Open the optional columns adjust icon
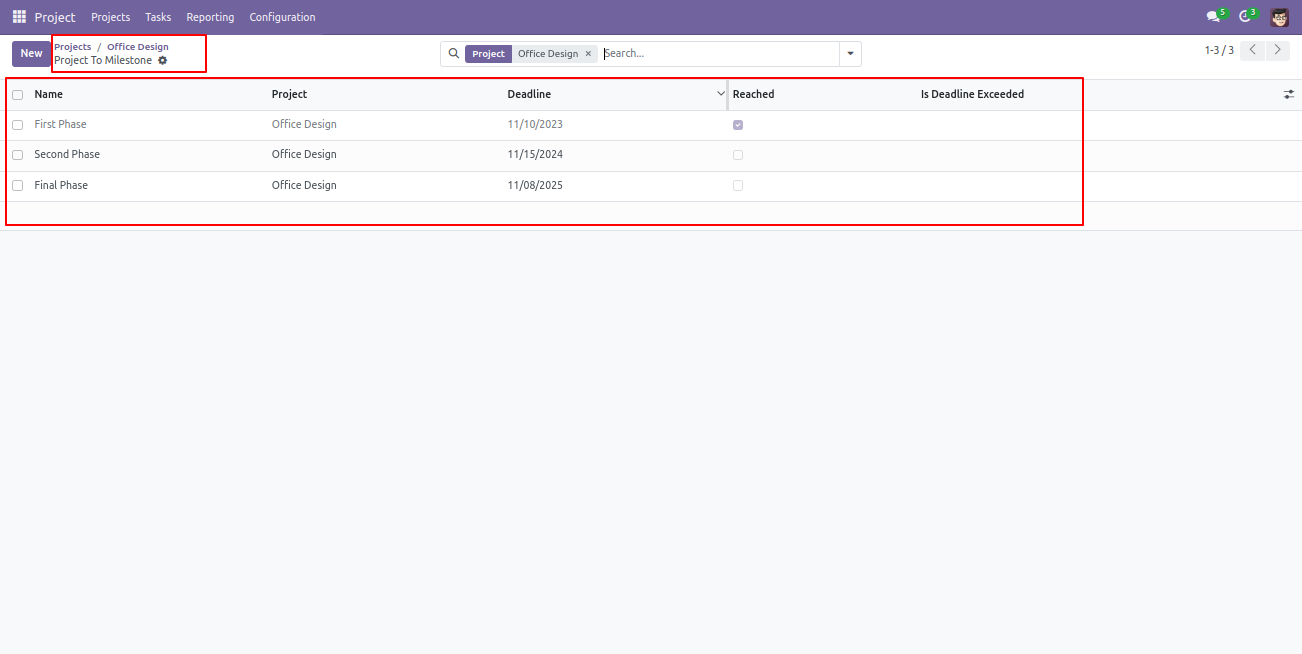This screenshot has width=1302, height=654. click(1289, 94)
